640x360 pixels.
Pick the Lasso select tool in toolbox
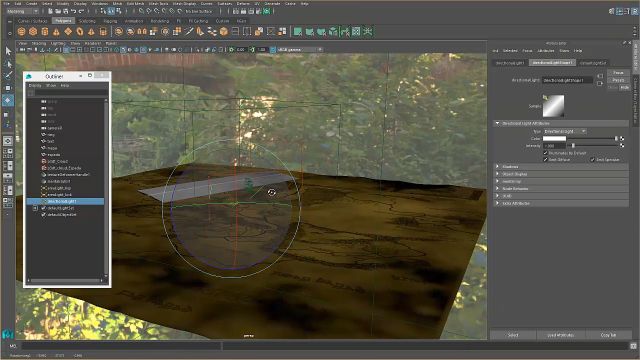tap(8, 64)
